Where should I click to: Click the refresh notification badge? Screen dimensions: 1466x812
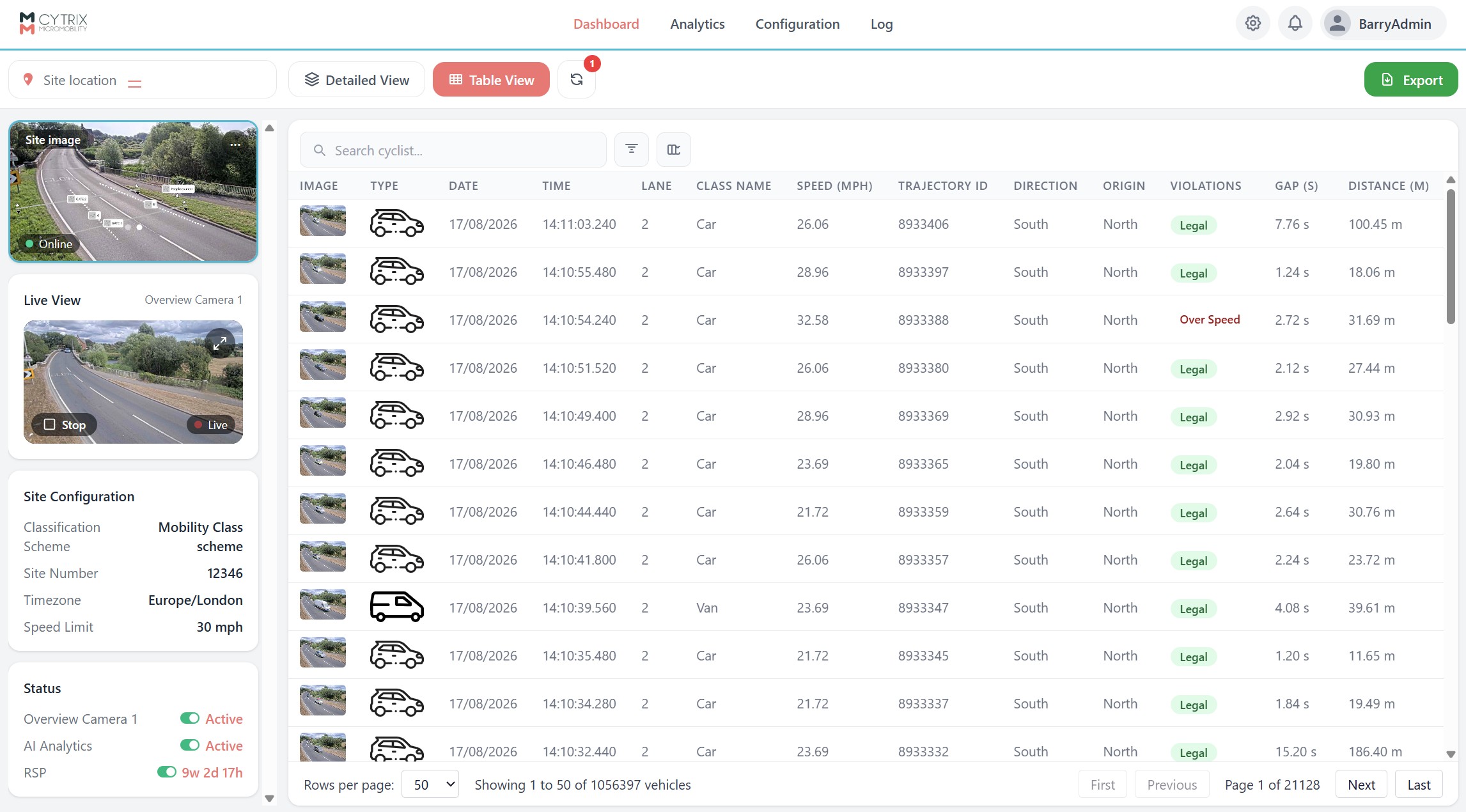592,63
